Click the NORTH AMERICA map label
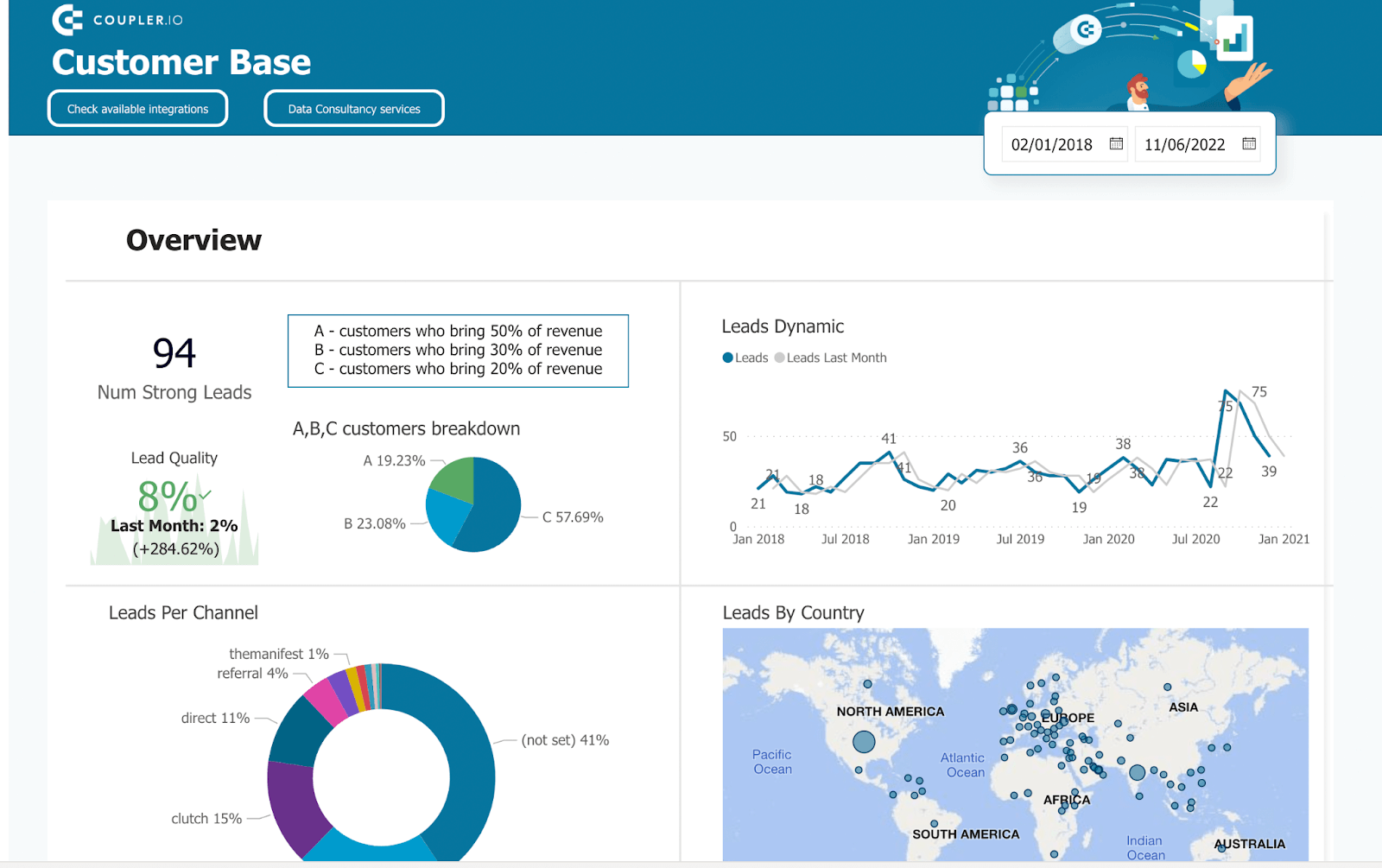 pos(891,712)
